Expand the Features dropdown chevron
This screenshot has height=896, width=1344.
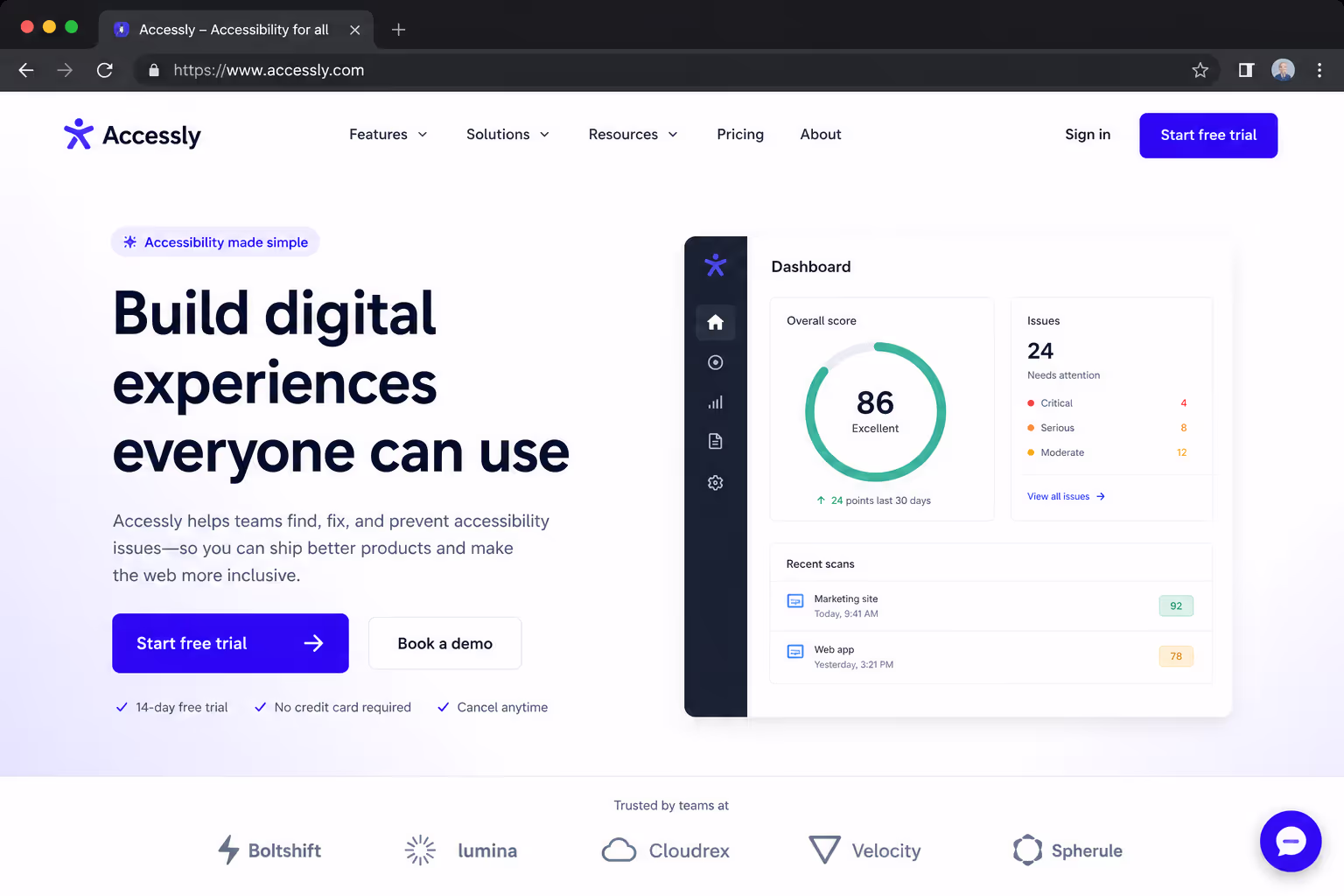423,135
